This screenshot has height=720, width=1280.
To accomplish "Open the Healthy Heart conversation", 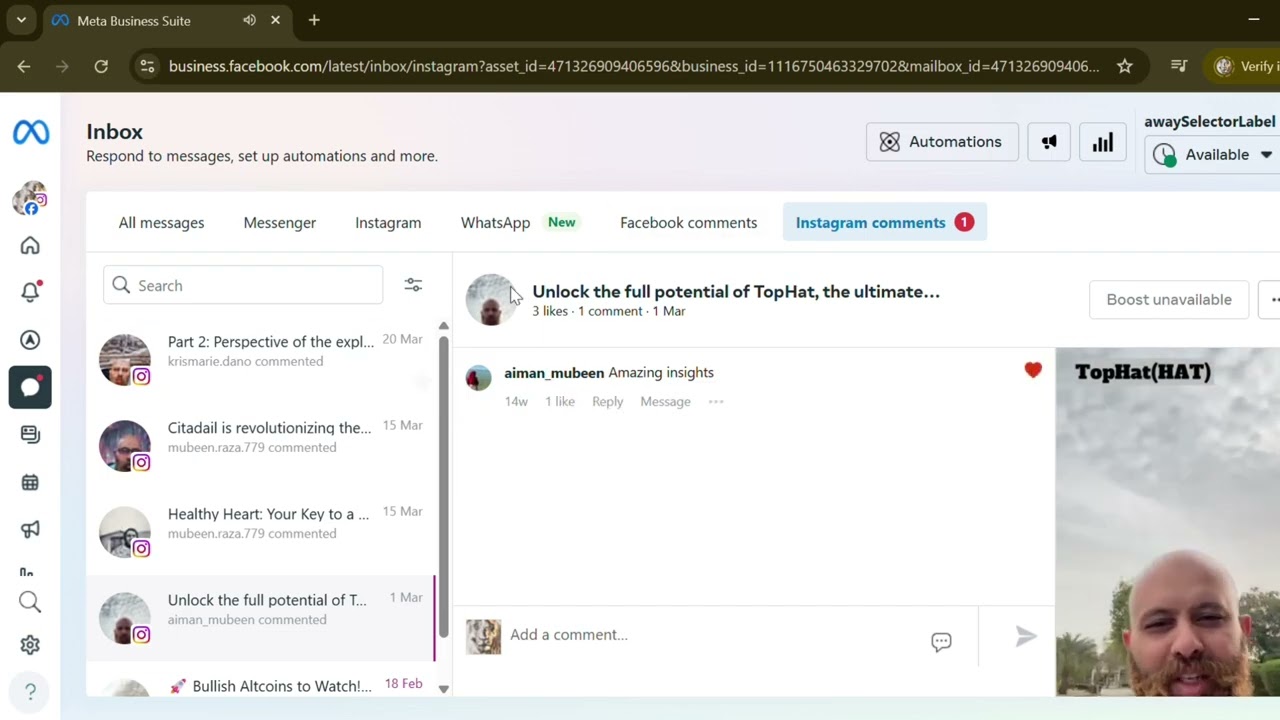I will (261, 531).
